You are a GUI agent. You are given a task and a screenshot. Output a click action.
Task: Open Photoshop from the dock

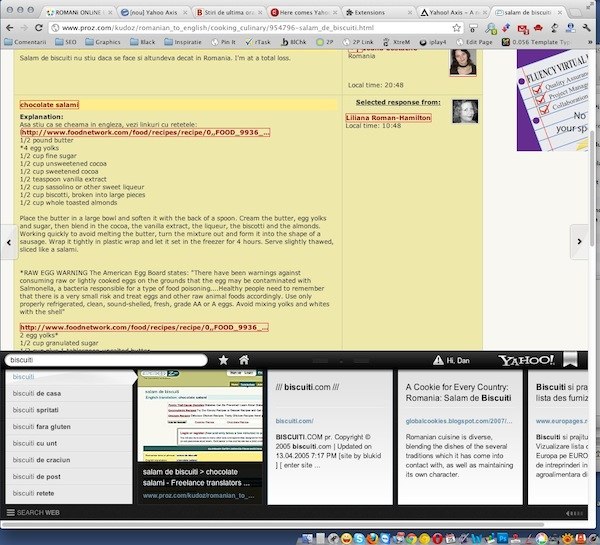coord(502,538)
